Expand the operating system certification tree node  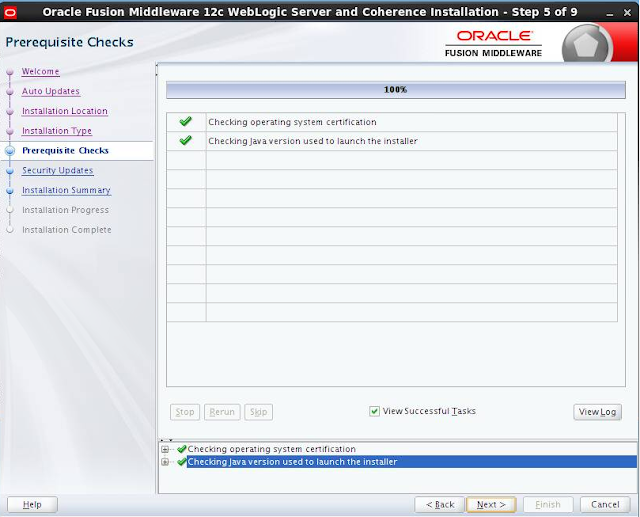(x=165, y=449)
